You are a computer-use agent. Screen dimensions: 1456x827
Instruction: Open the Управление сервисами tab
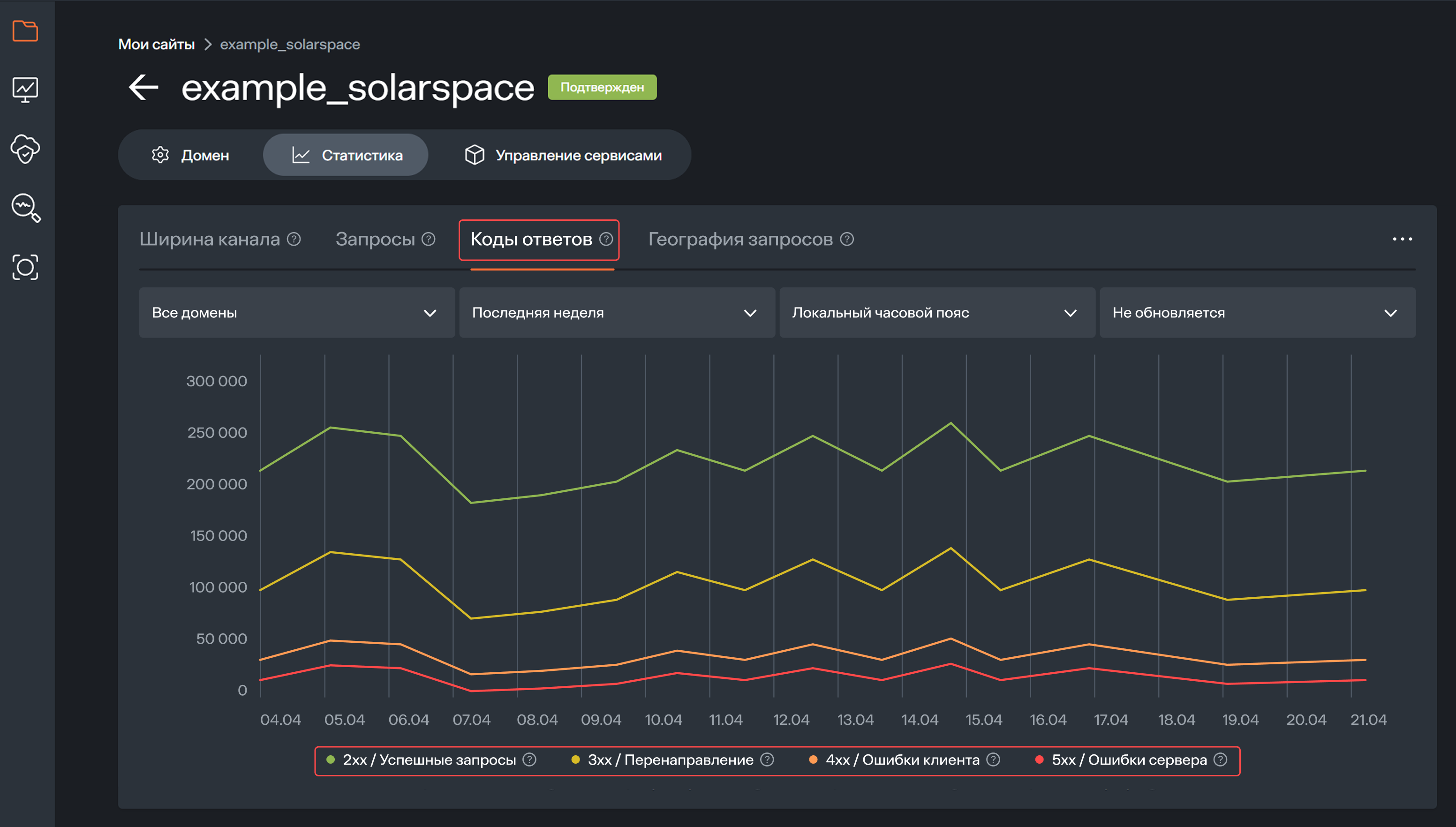(563, 155)
